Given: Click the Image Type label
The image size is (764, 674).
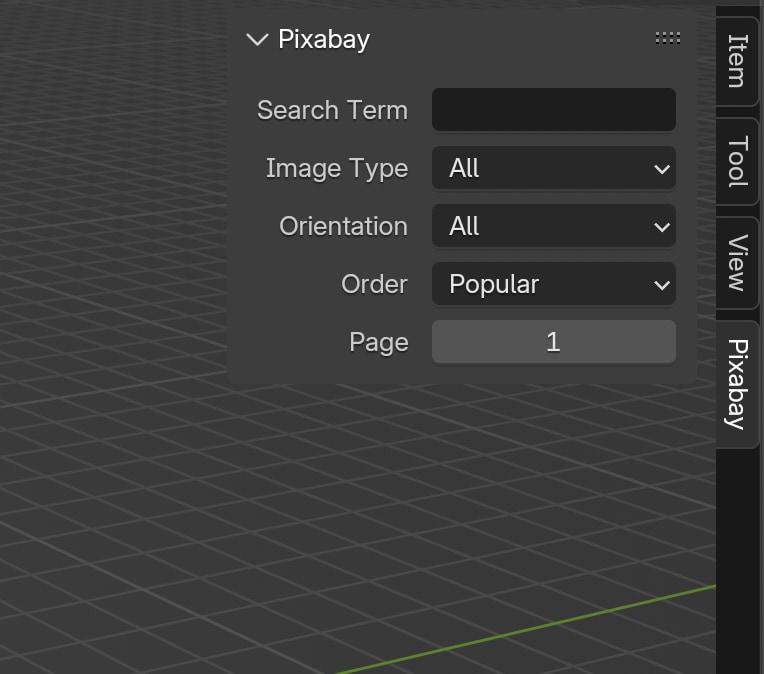Looking at the screenshot, I should pyautogui.click(x=337, y=169).
